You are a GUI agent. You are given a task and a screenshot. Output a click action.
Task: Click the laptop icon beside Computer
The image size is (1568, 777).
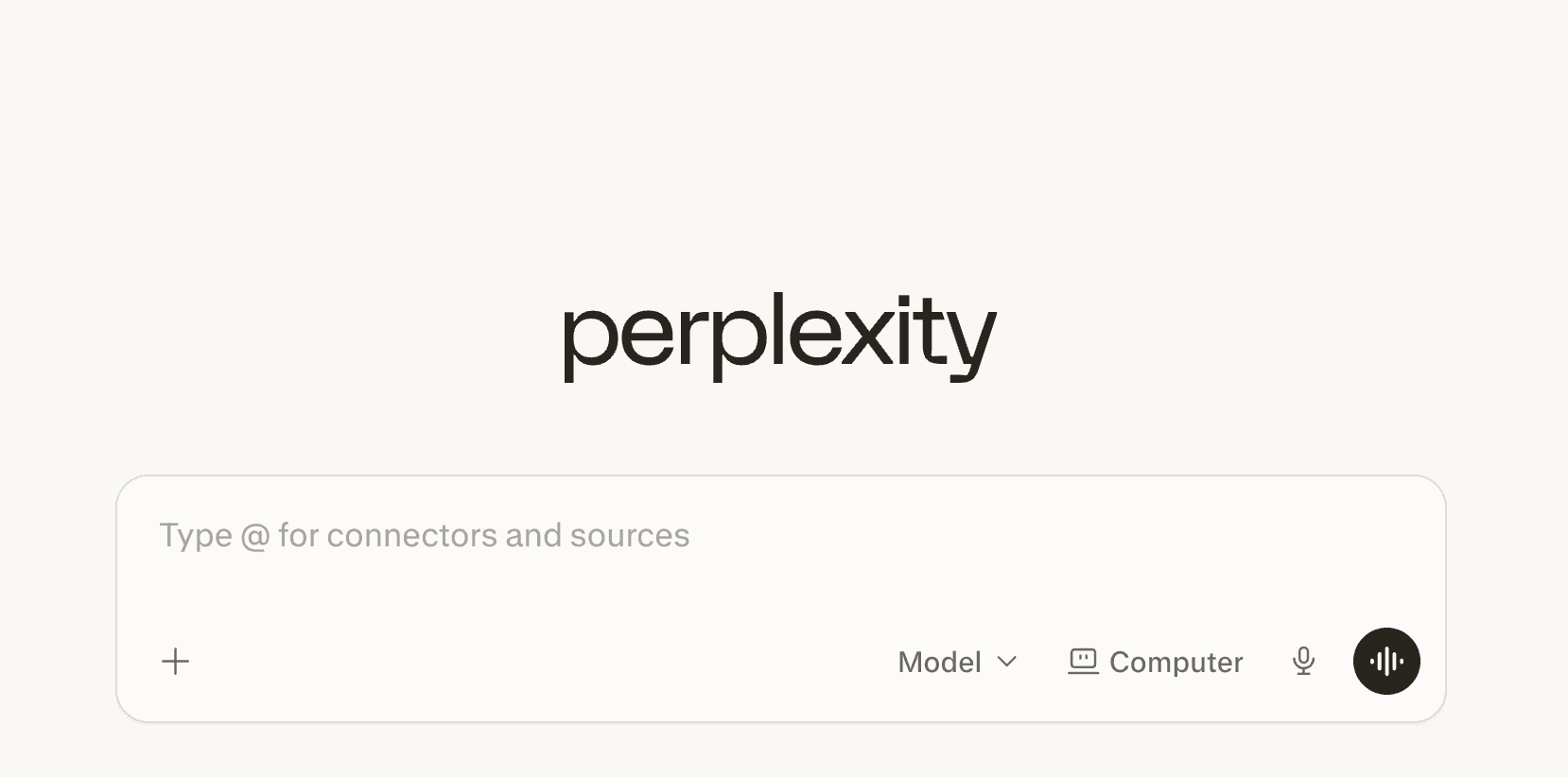(x=1083, y=661)
